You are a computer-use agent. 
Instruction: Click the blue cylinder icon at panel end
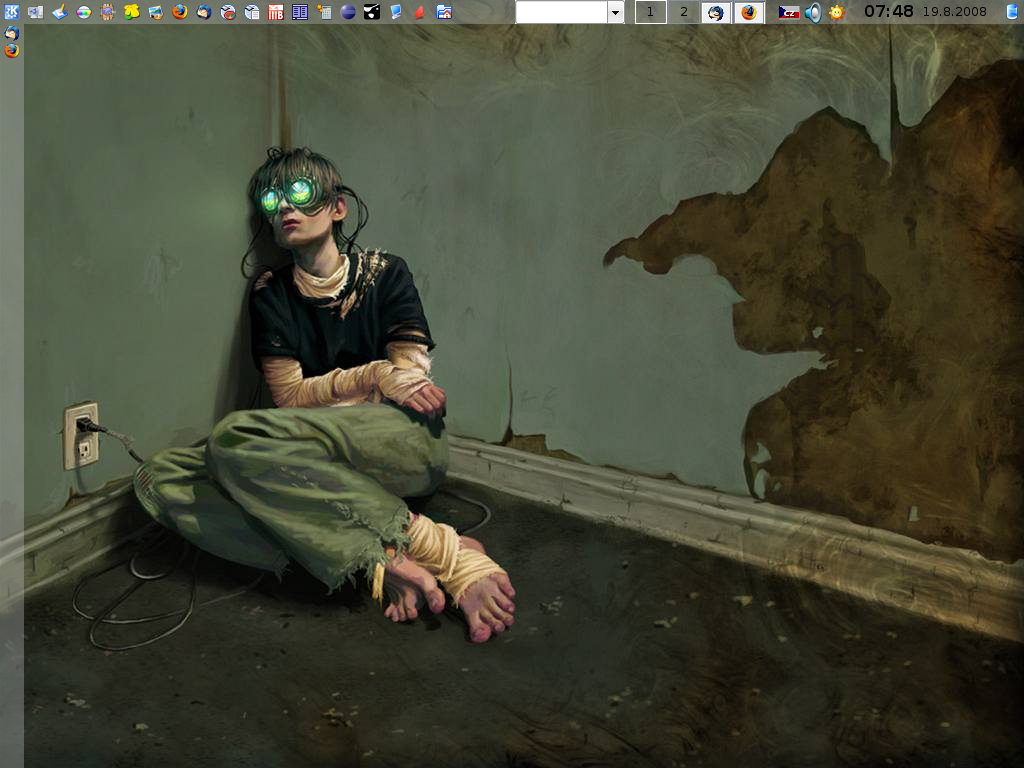1012,12
